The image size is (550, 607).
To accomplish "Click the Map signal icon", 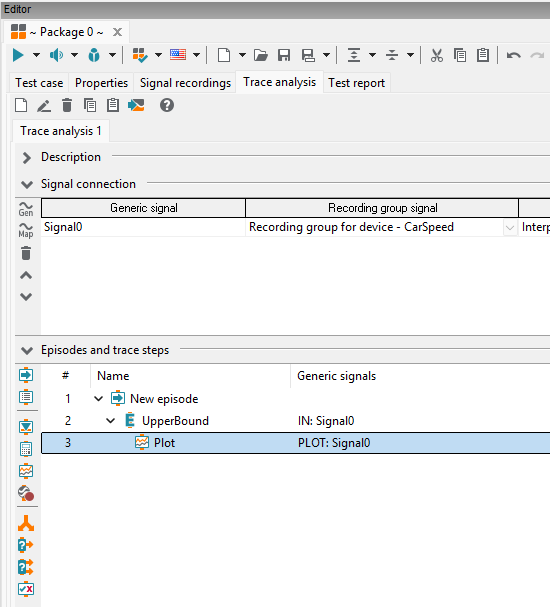I will [26, 231].
